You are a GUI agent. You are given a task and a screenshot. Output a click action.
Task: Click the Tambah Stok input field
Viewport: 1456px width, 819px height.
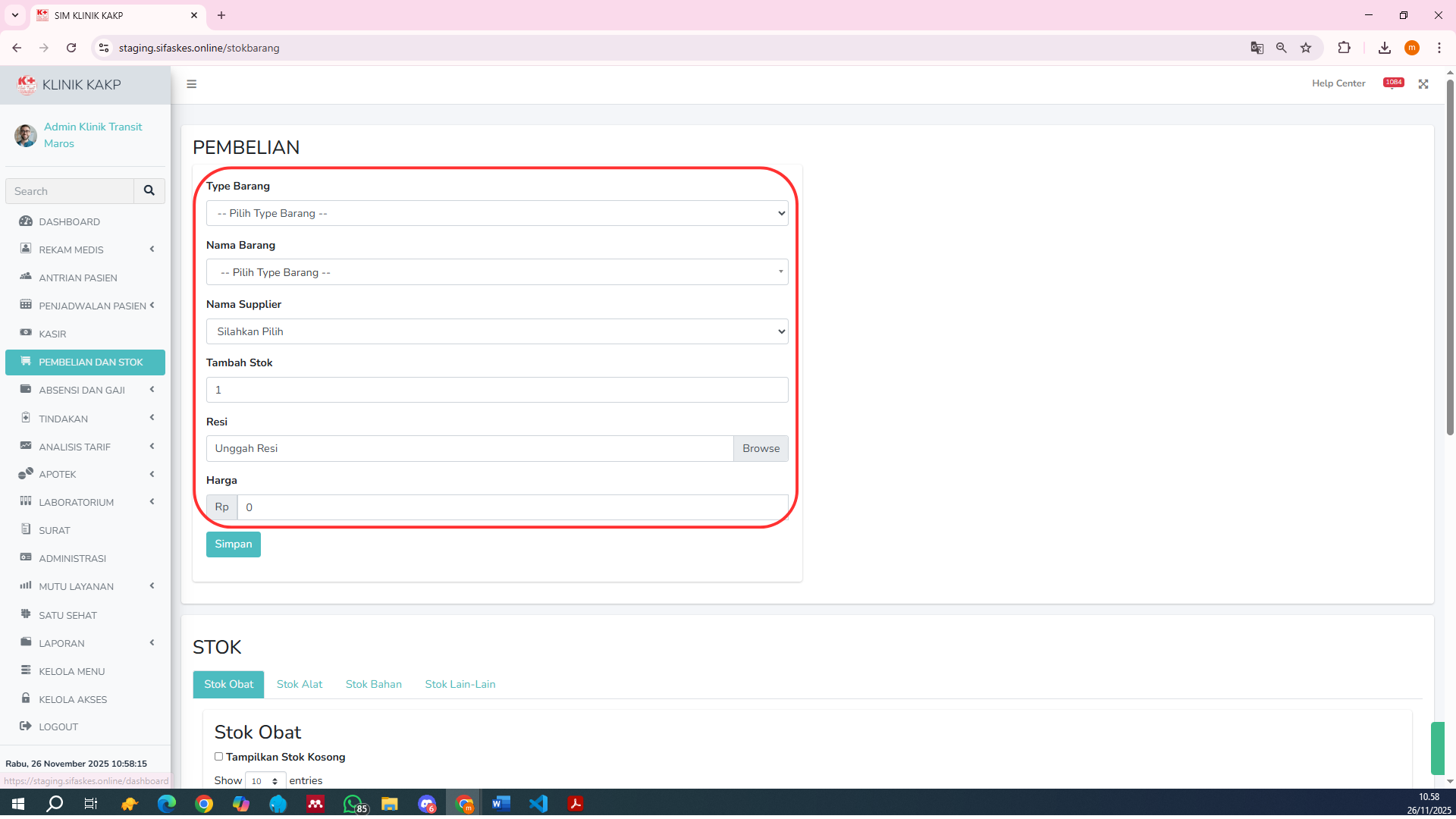497,390
